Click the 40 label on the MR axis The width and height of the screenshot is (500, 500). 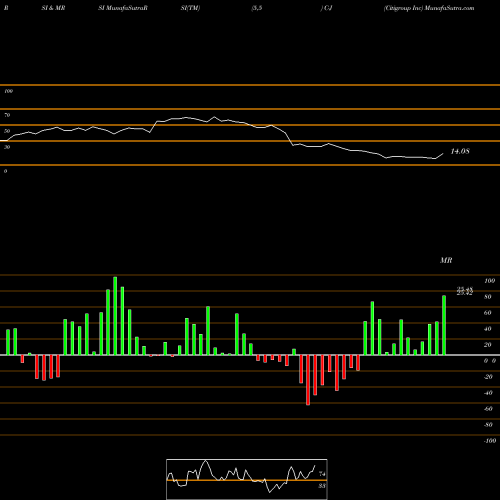click(488, 329)
